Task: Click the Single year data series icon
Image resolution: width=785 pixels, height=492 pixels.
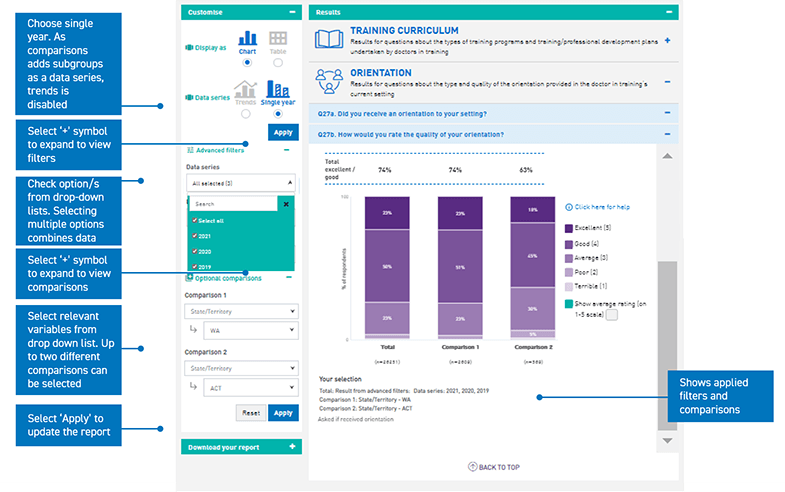Action: point(278,90)
